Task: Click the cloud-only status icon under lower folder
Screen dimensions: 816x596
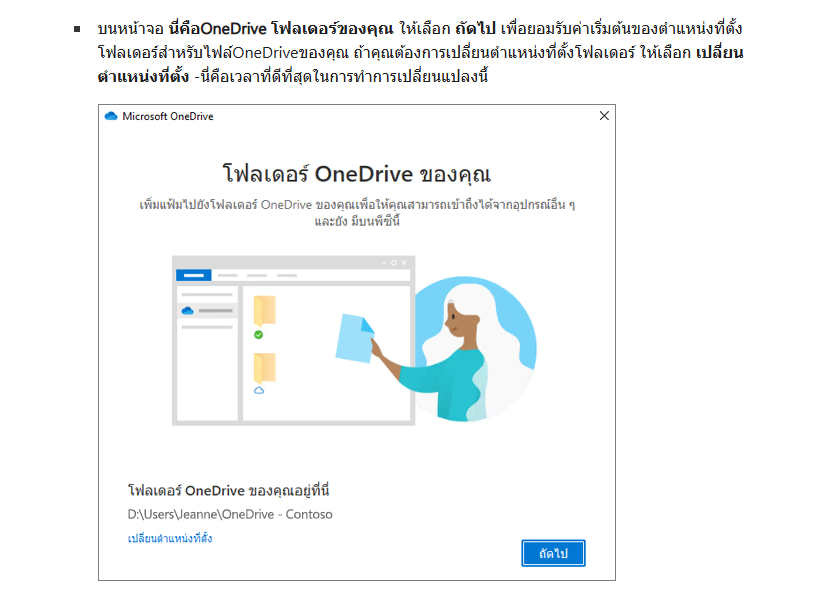Action: [x=258, y=390]
